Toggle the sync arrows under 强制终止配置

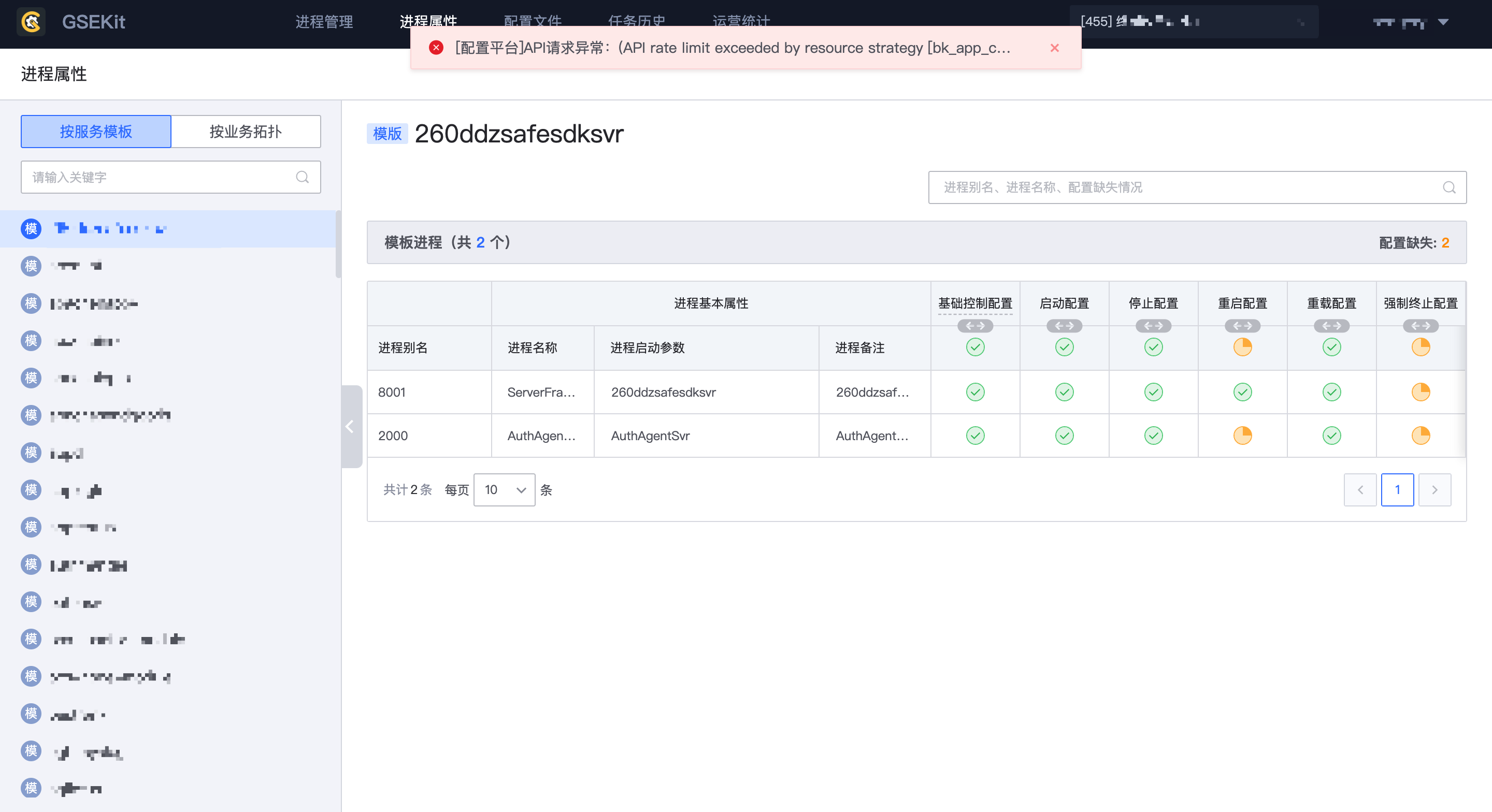click(x=1420, y=326)
